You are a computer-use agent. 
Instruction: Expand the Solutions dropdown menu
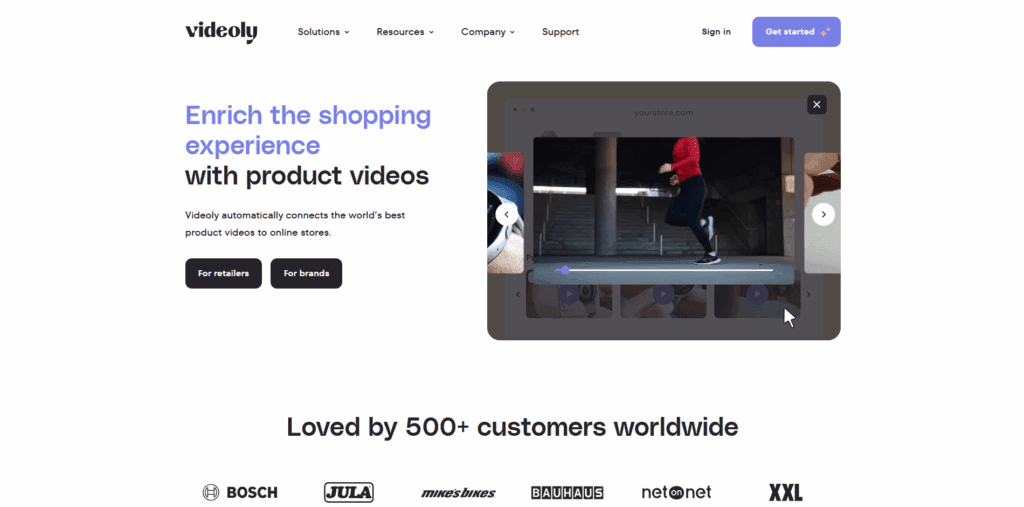tap(323, 31)
